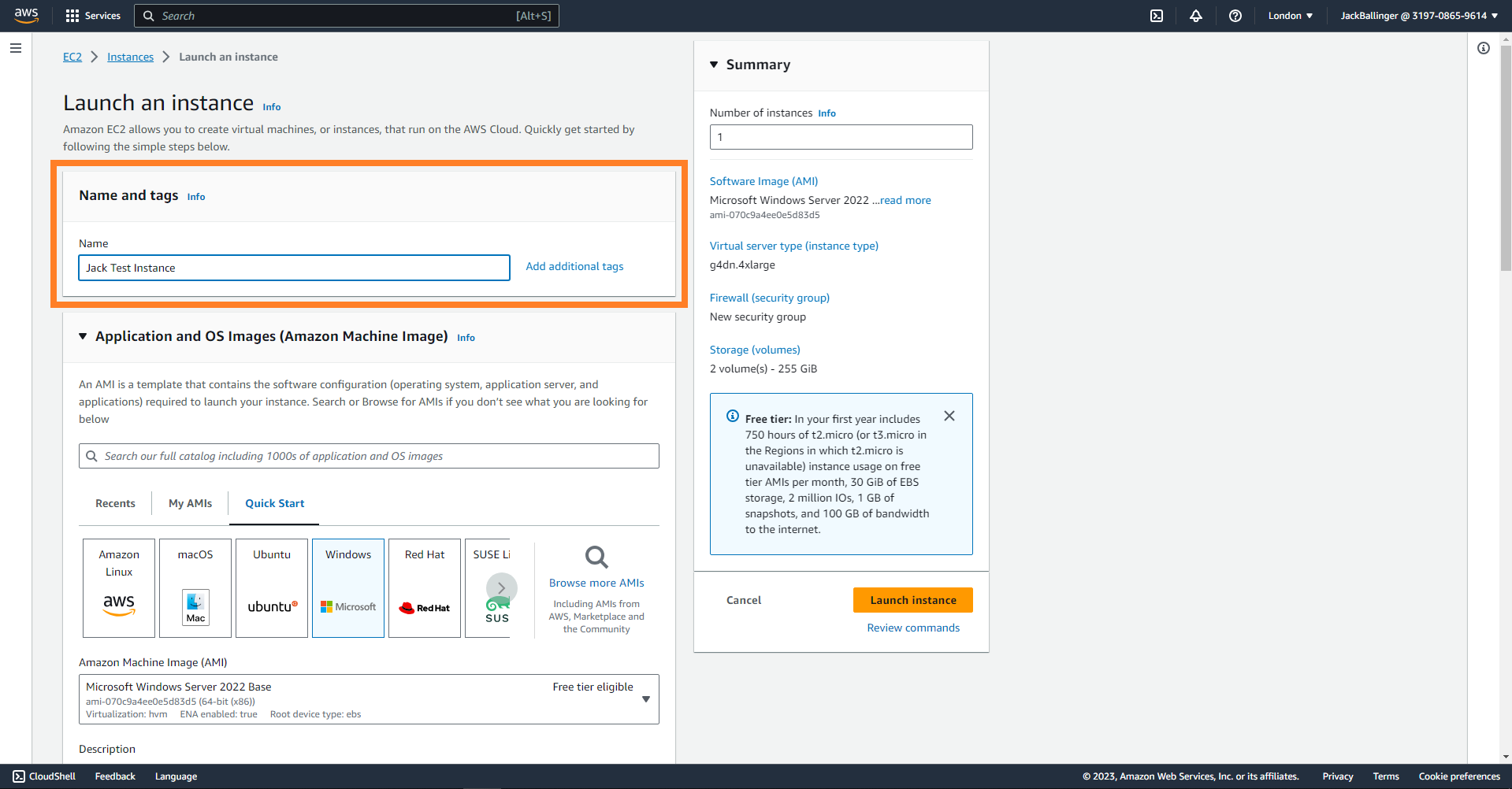Expand the JackBallinger account menu
Screen dimensions: 1512x789
pos(1418,16)
